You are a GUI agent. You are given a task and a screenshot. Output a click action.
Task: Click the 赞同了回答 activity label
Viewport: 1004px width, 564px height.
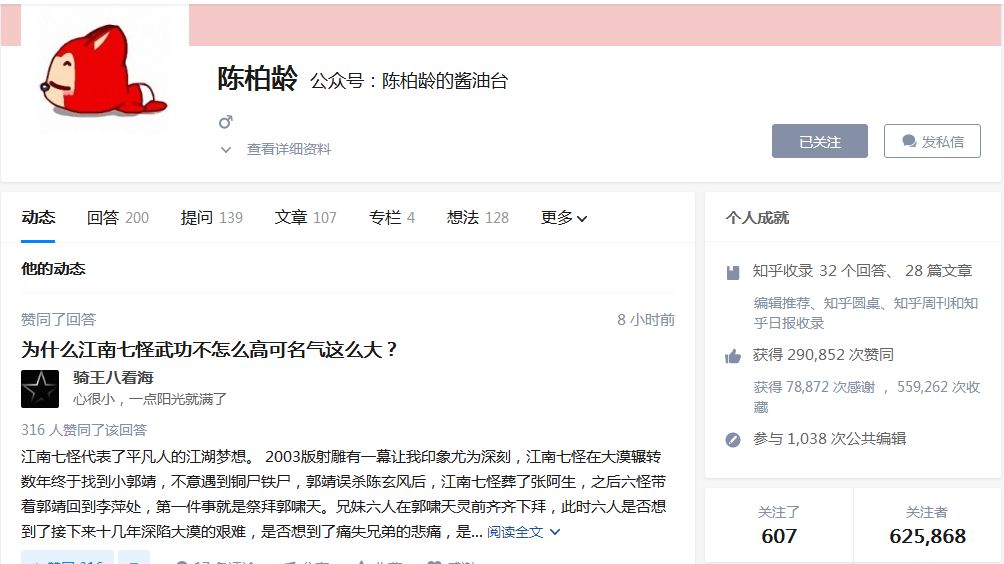click(x=58, y=319)
